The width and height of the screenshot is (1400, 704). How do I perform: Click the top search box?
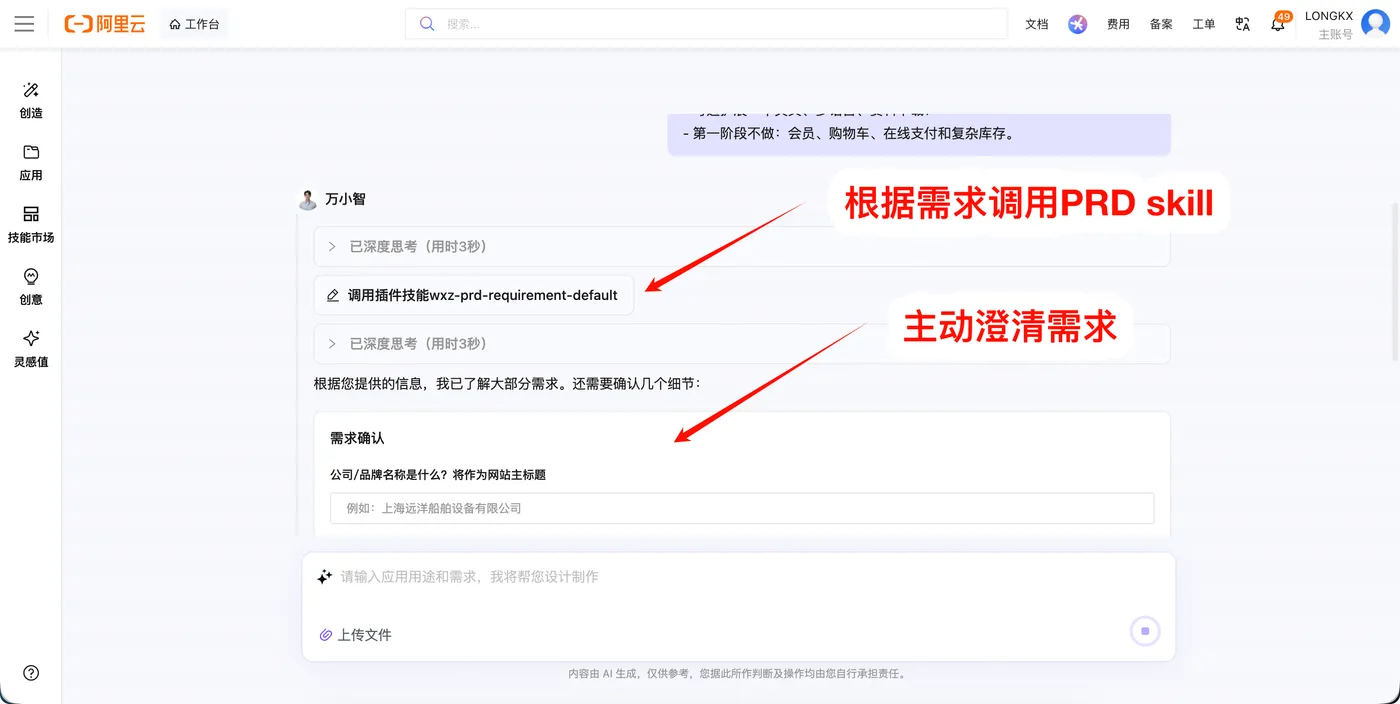point(706,24)
